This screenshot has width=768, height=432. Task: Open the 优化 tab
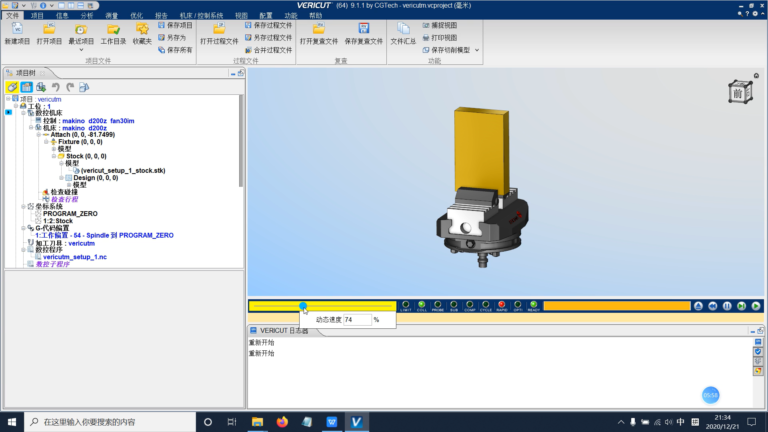137,16
